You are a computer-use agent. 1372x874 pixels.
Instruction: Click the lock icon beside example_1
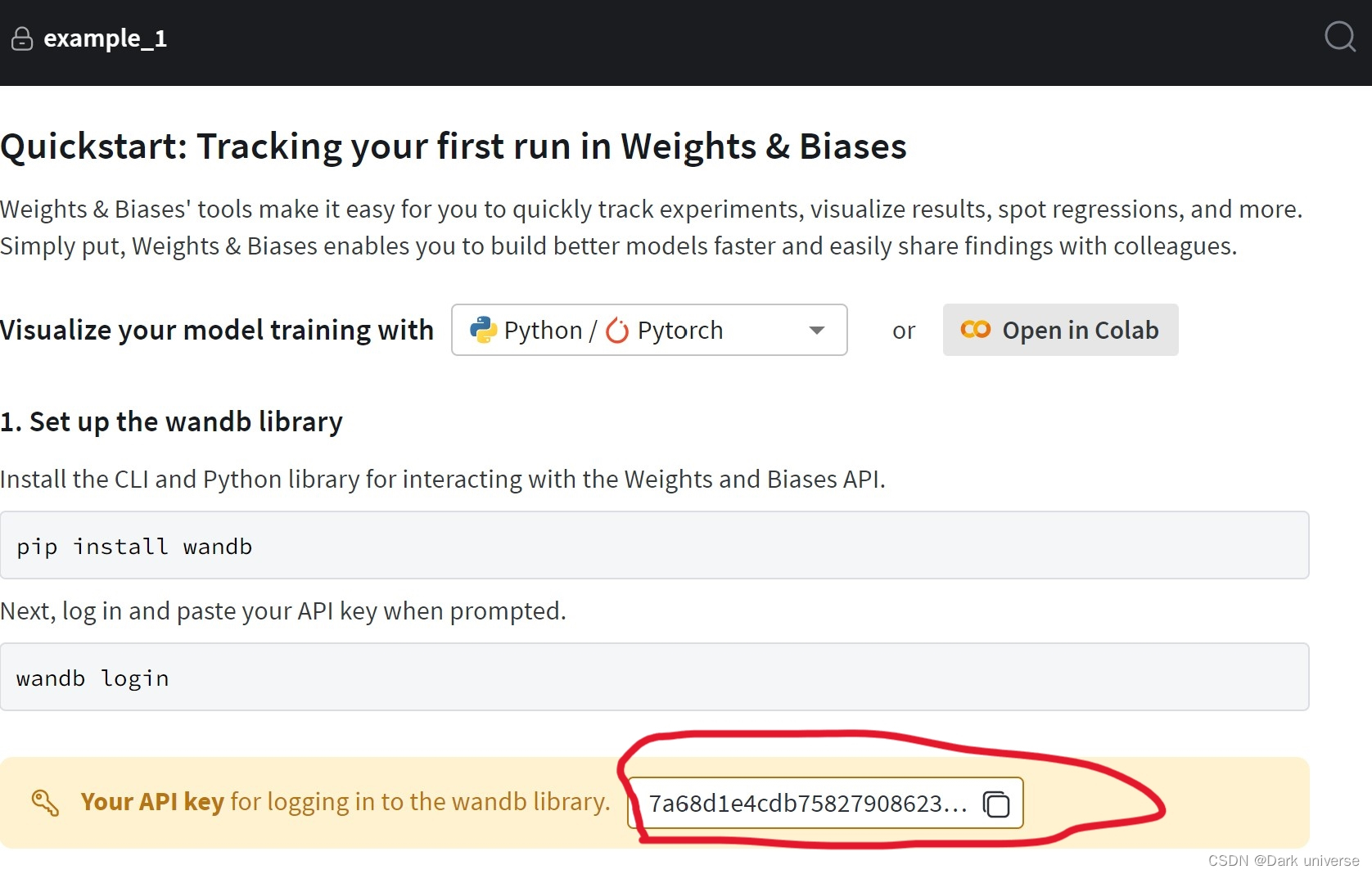(x=22, y=38)
